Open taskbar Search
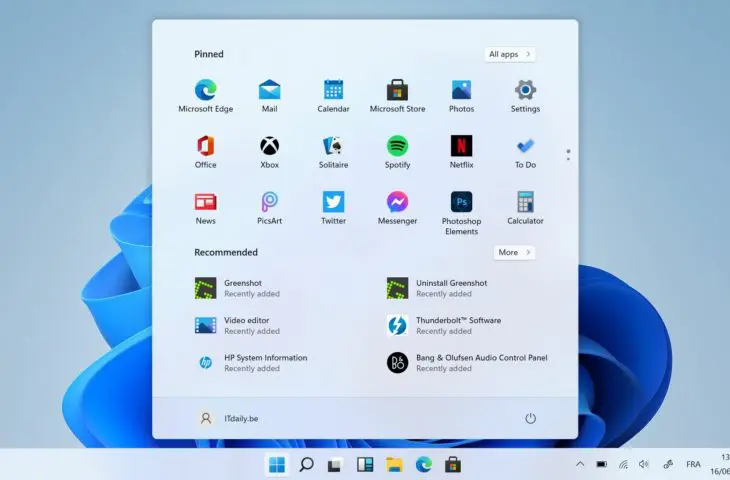The height and width of the screenshot is (480, 730). click(306, 464)
